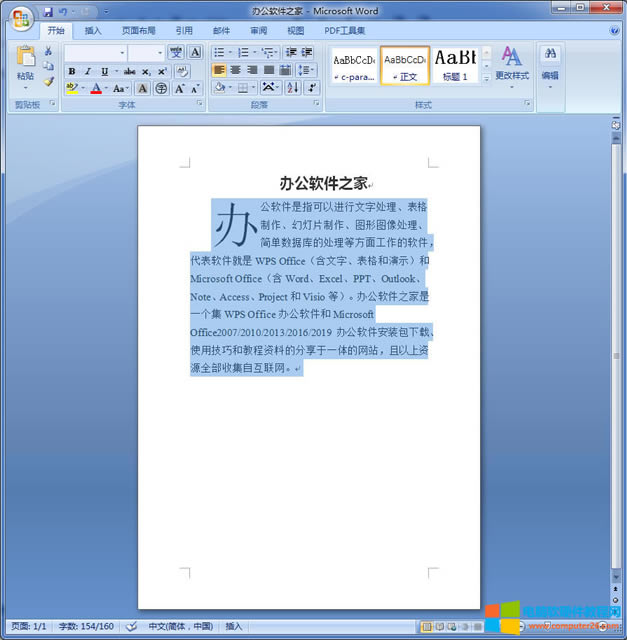Select the Format Painter brush
Screen dimensions: 627x640
click(x=48, y=81)
